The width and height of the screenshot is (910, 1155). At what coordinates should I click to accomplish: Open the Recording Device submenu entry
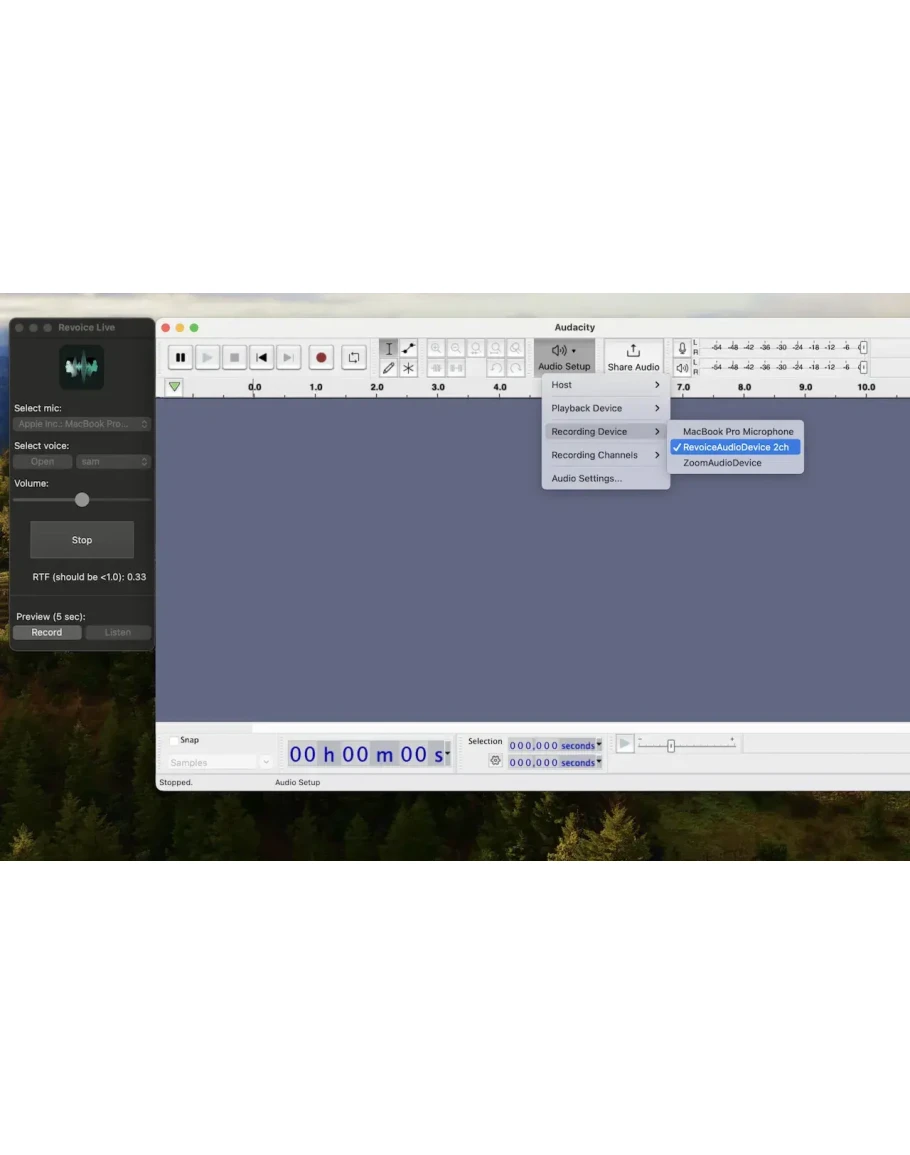coord(605,432)
